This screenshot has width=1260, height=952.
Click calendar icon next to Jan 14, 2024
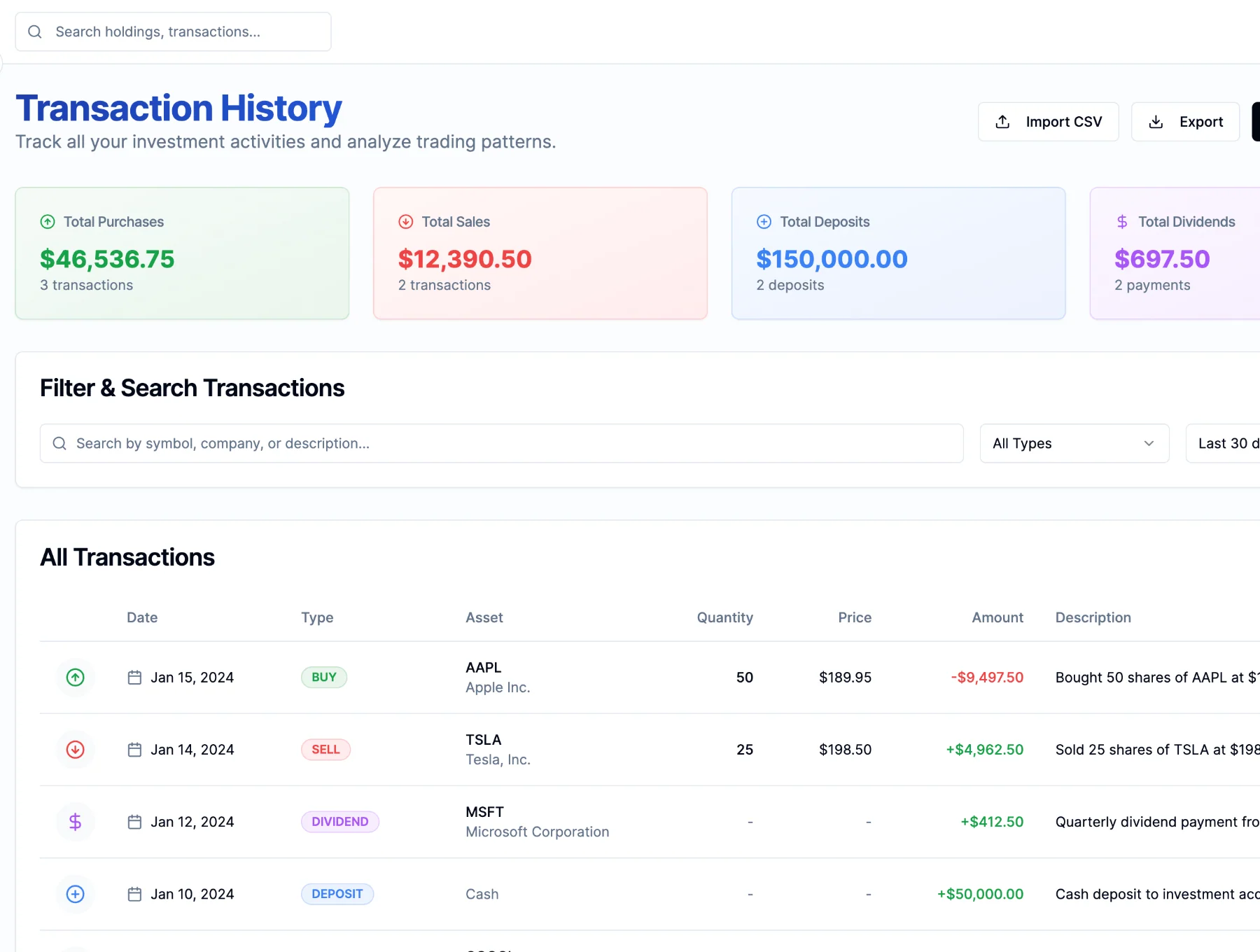point(134,749)
